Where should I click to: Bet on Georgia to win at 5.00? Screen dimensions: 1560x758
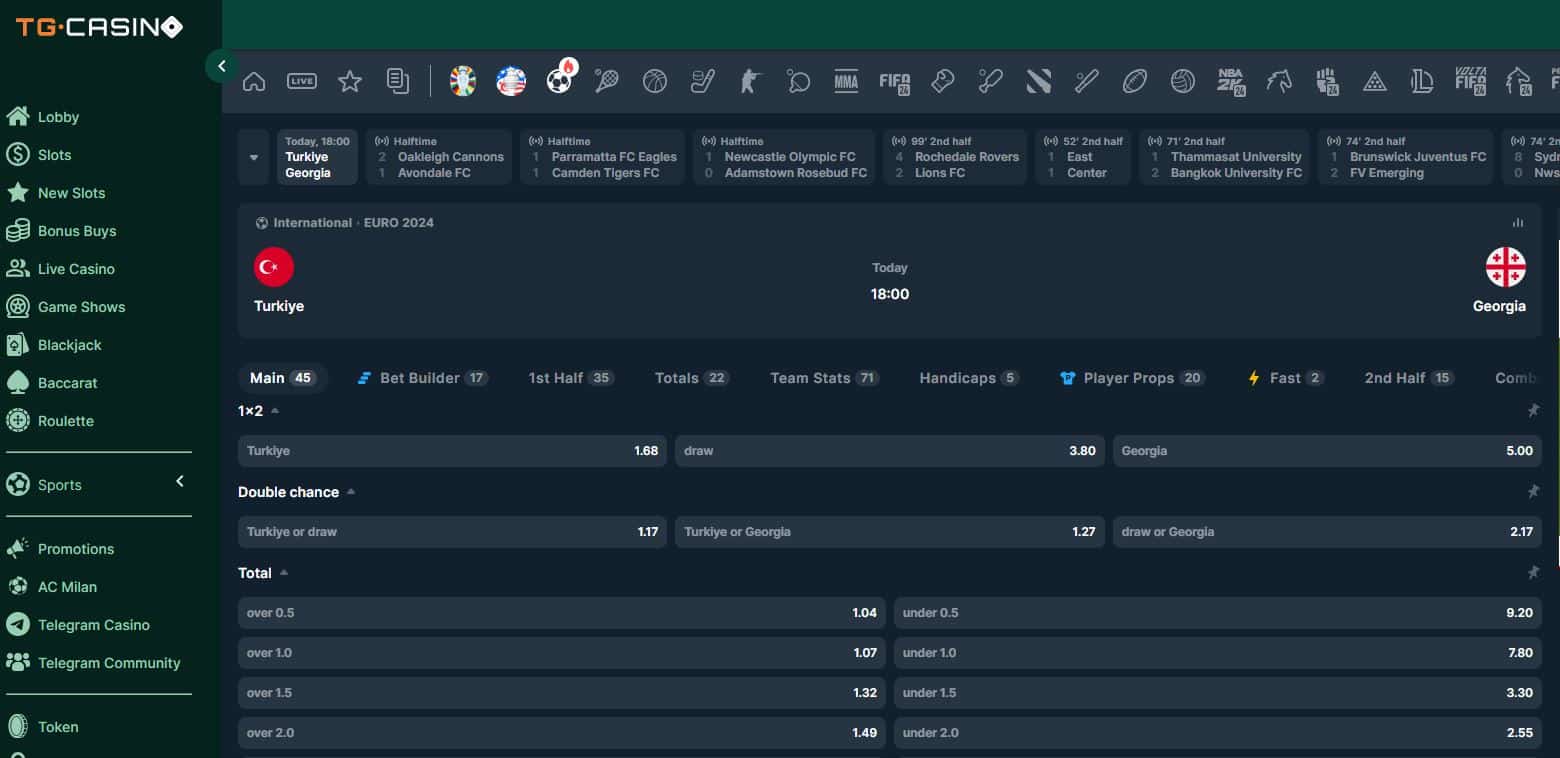coord(1327,451)
